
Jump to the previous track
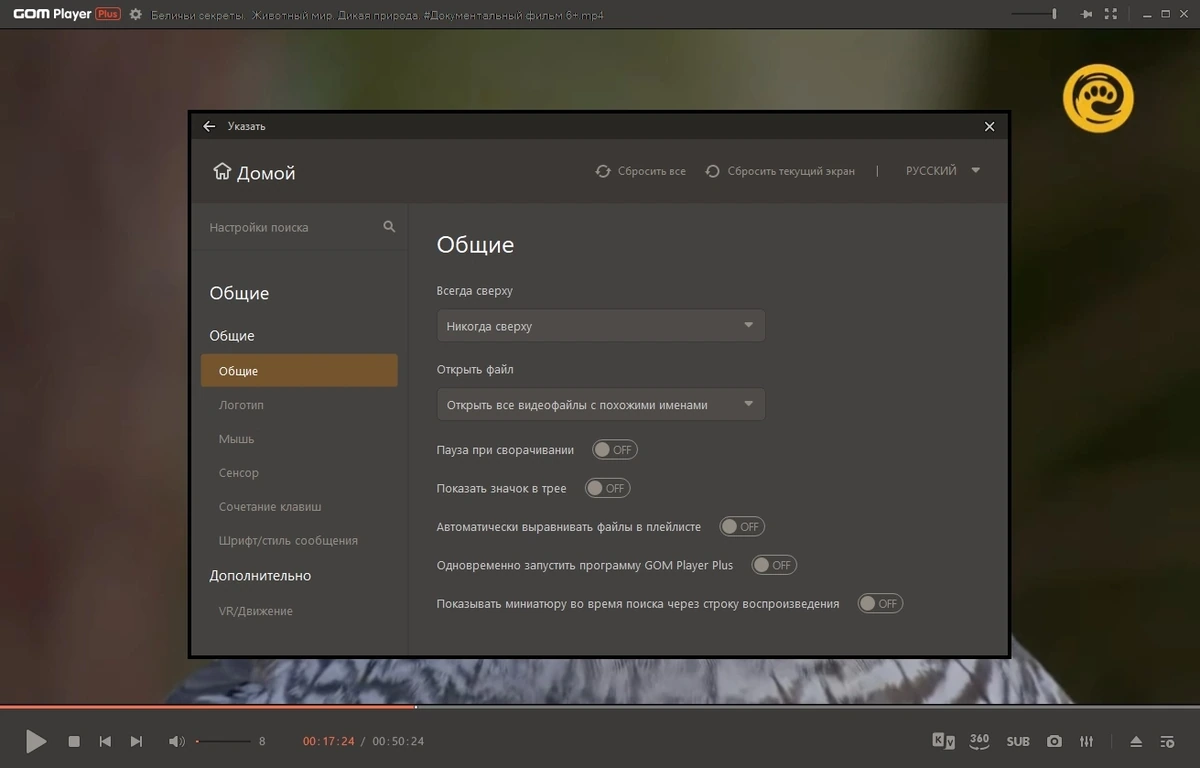[105, 741]
